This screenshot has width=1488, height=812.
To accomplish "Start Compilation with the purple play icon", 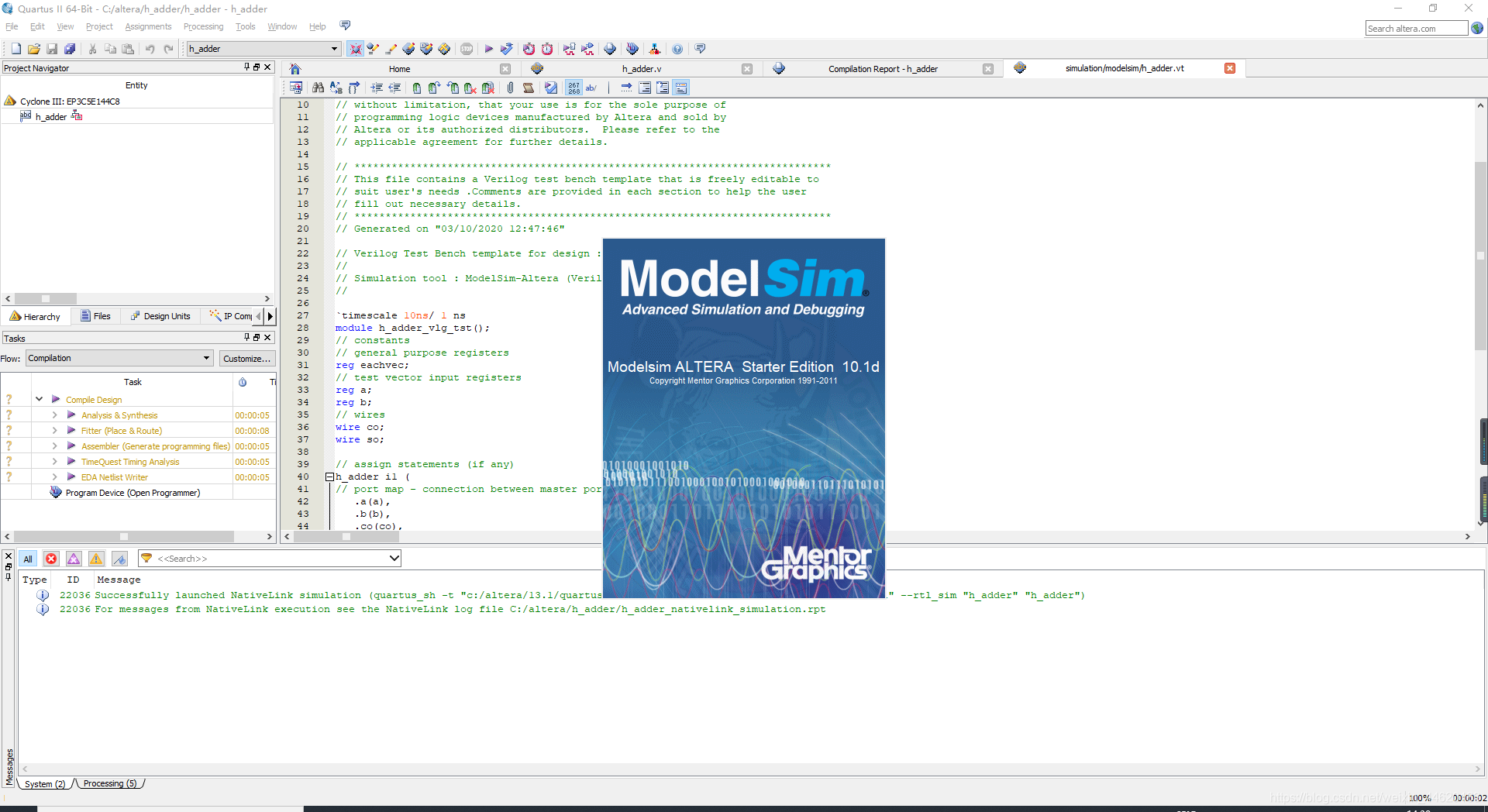I will (489, 49).
